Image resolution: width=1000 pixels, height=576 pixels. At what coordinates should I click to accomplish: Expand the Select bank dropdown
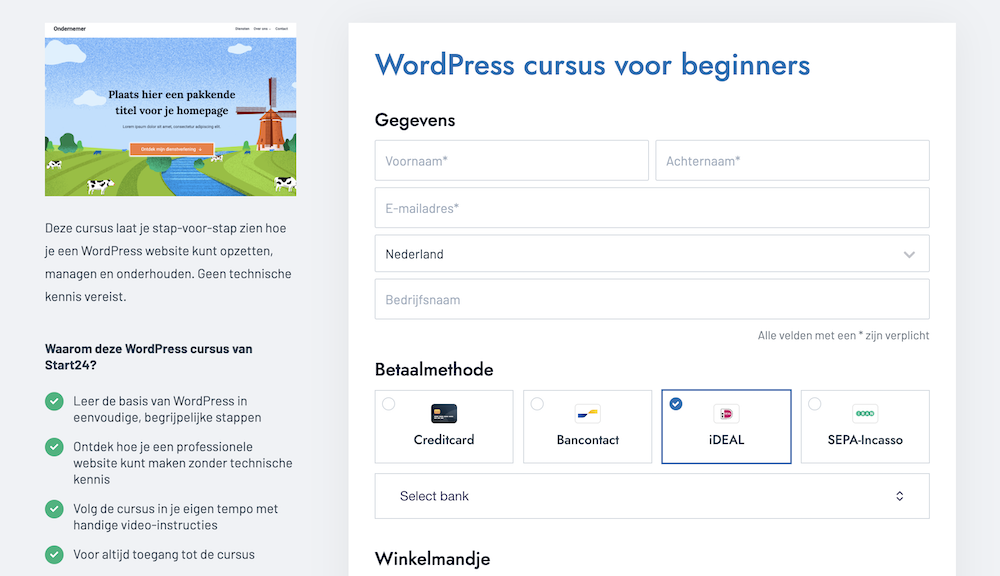tap(651, 496)
